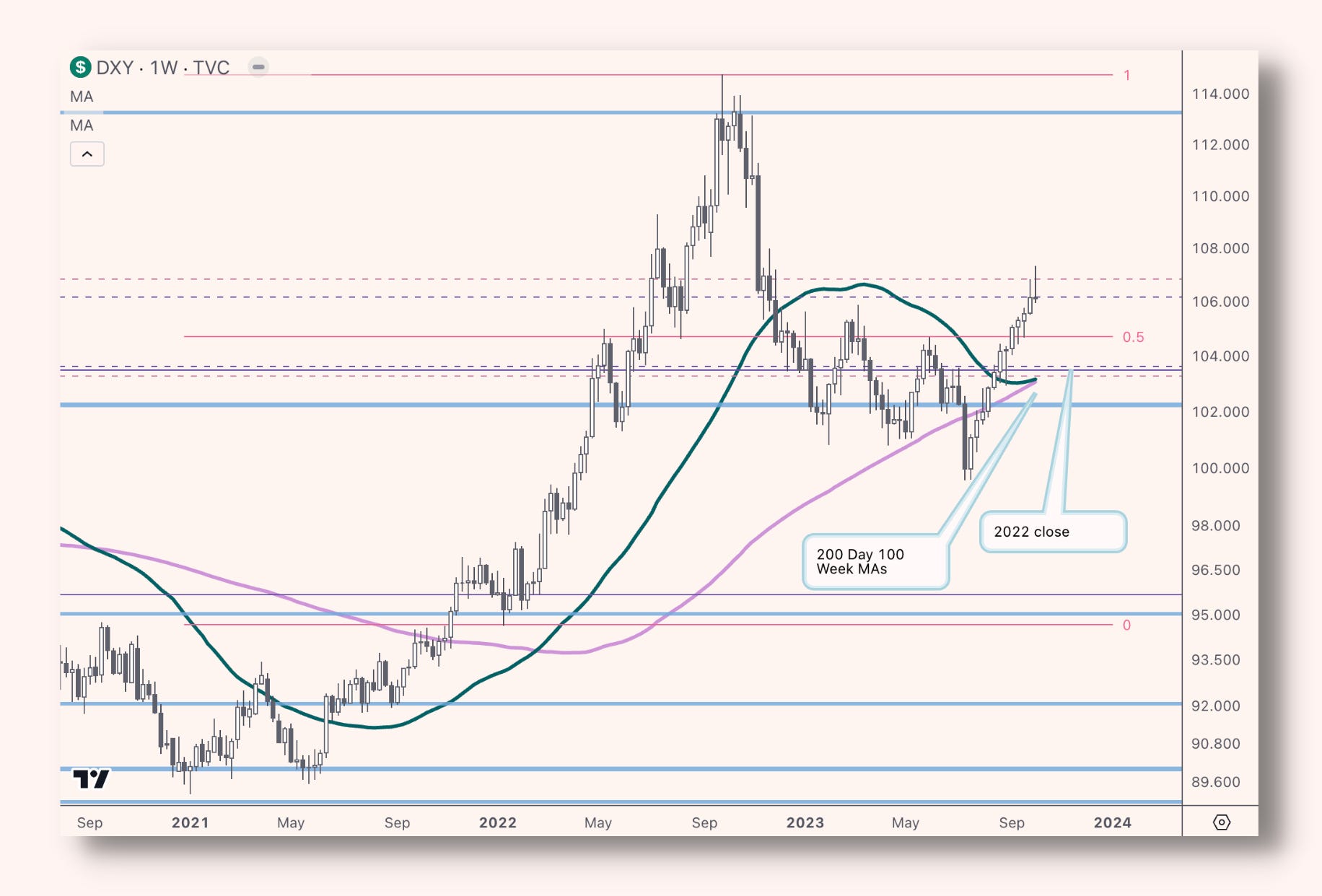Click the 93.500 price axis label
1322x896 pixels.
coord(1216,660)
